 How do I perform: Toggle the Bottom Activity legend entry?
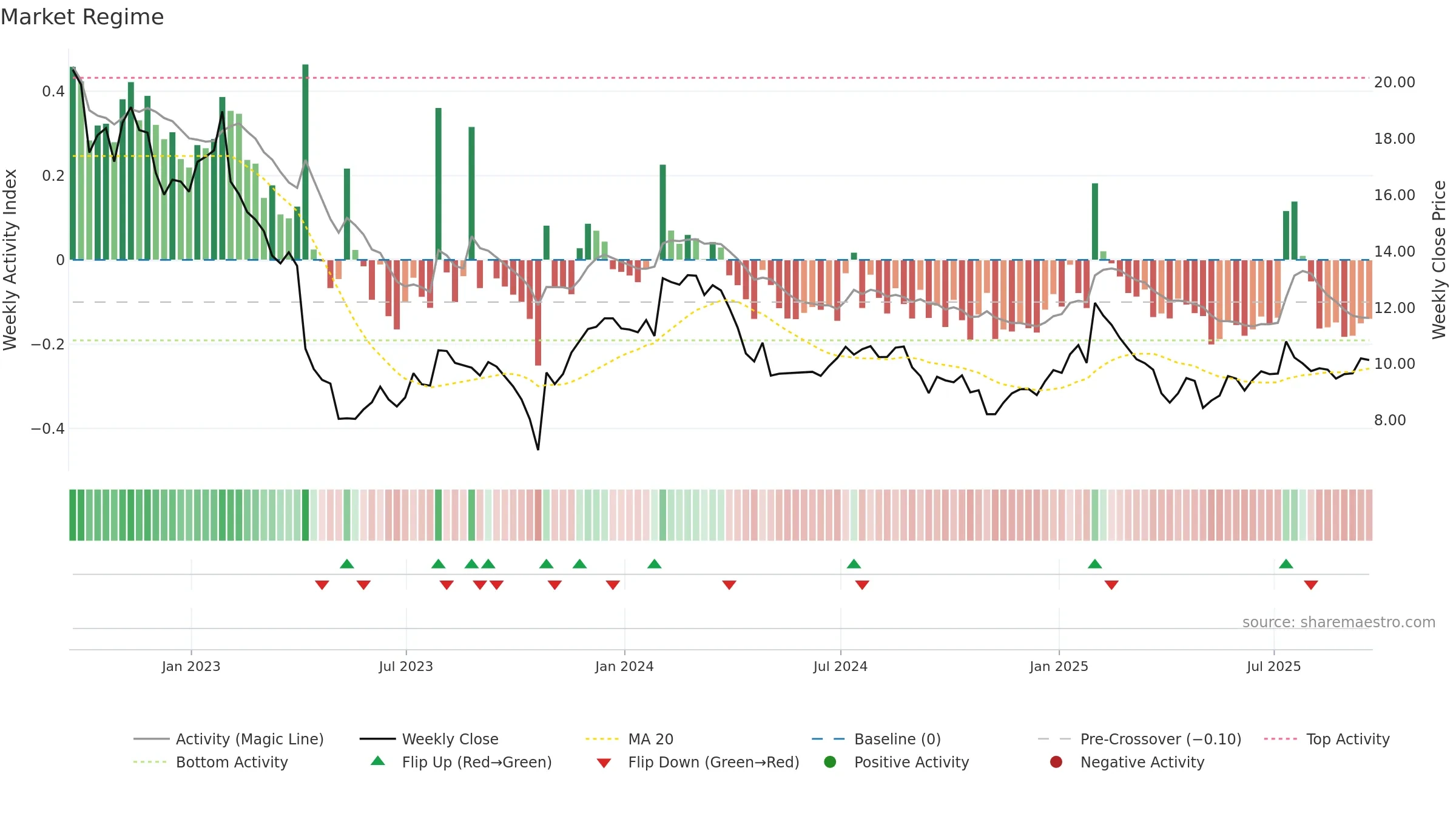click(211, 762)
